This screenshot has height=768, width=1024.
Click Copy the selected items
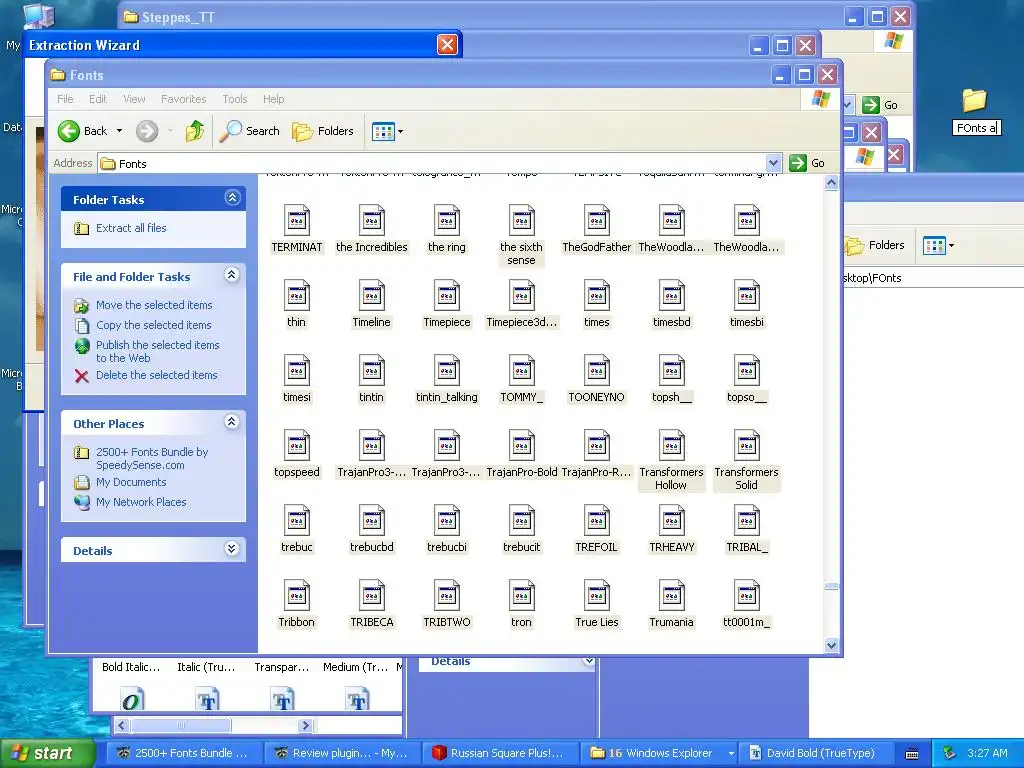click(153, 325)
